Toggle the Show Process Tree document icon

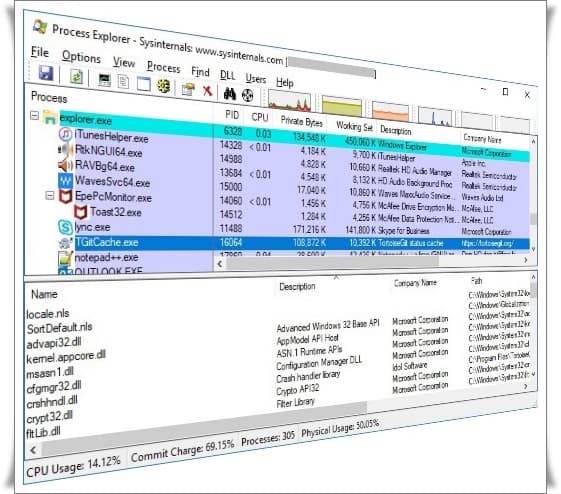123,82
